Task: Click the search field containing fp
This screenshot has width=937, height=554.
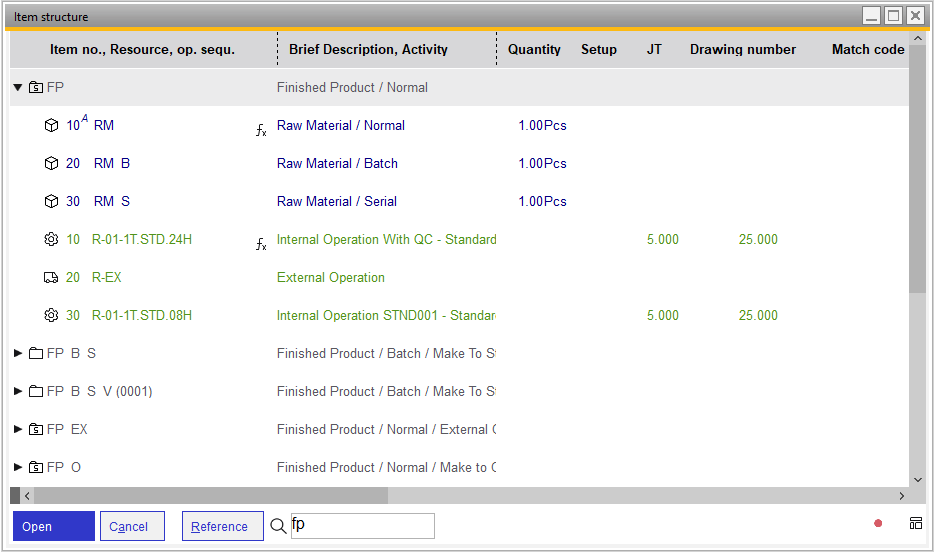Action: (x=362, y=526)
